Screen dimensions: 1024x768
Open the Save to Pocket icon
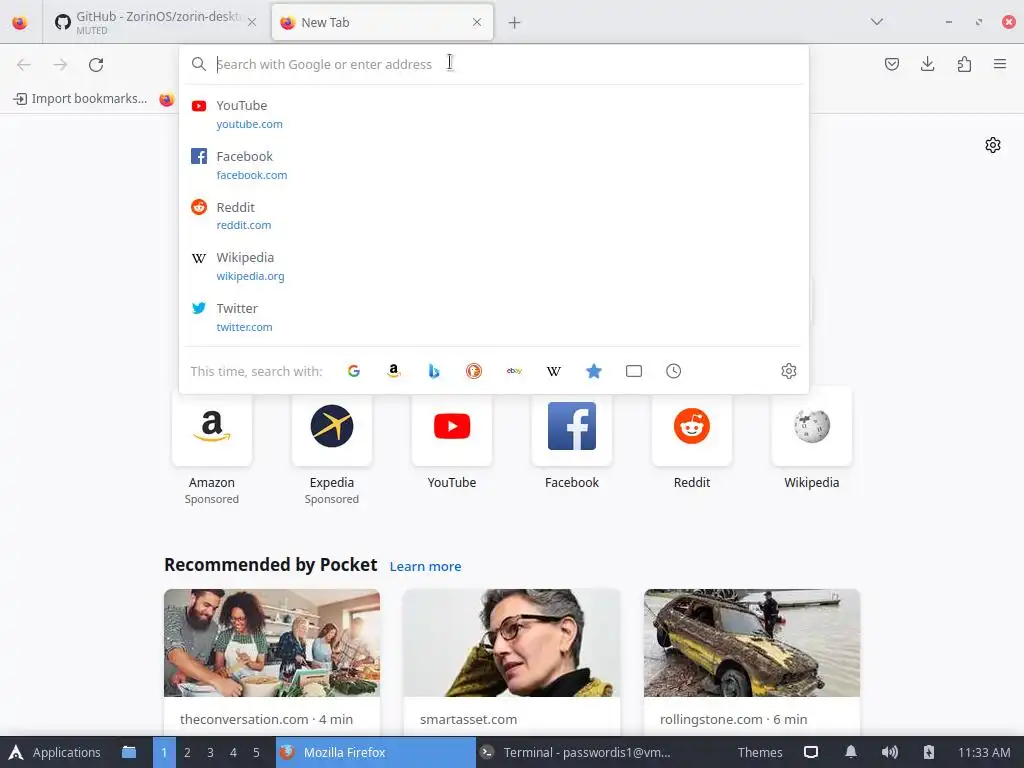[x=892, y=64]
